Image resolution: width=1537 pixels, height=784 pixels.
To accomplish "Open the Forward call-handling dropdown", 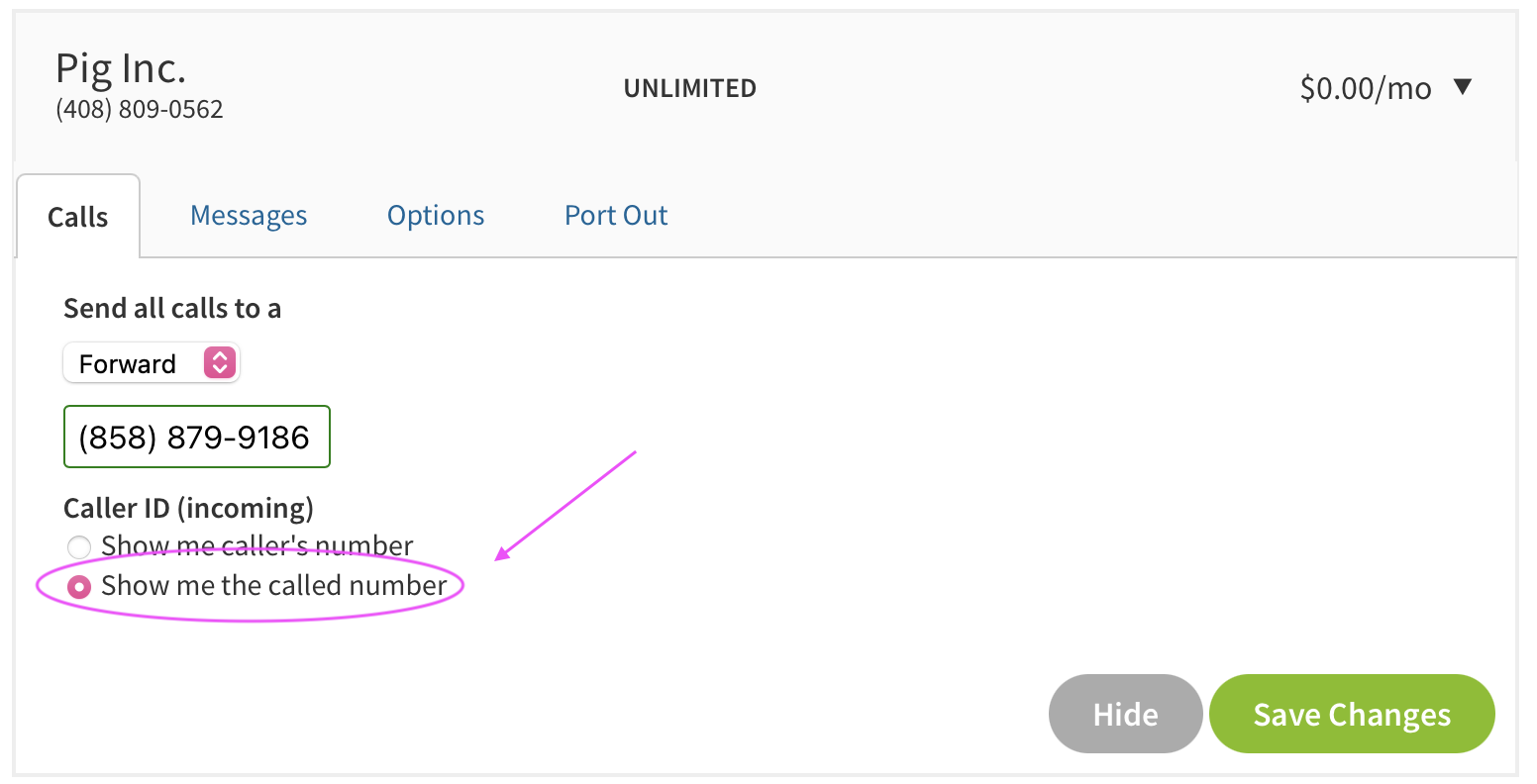I will [151, 363].
